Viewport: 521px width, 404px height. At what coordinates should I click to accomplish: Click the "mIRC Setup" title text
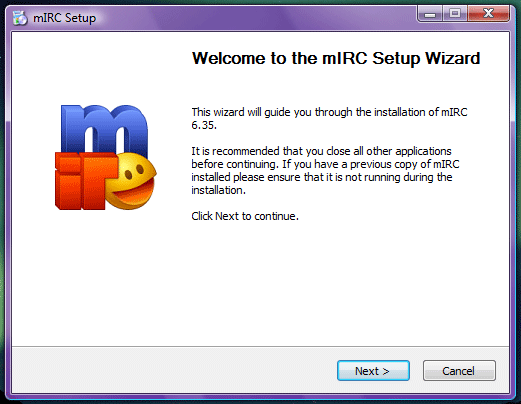pyautogui.click(x=64, y=18)
